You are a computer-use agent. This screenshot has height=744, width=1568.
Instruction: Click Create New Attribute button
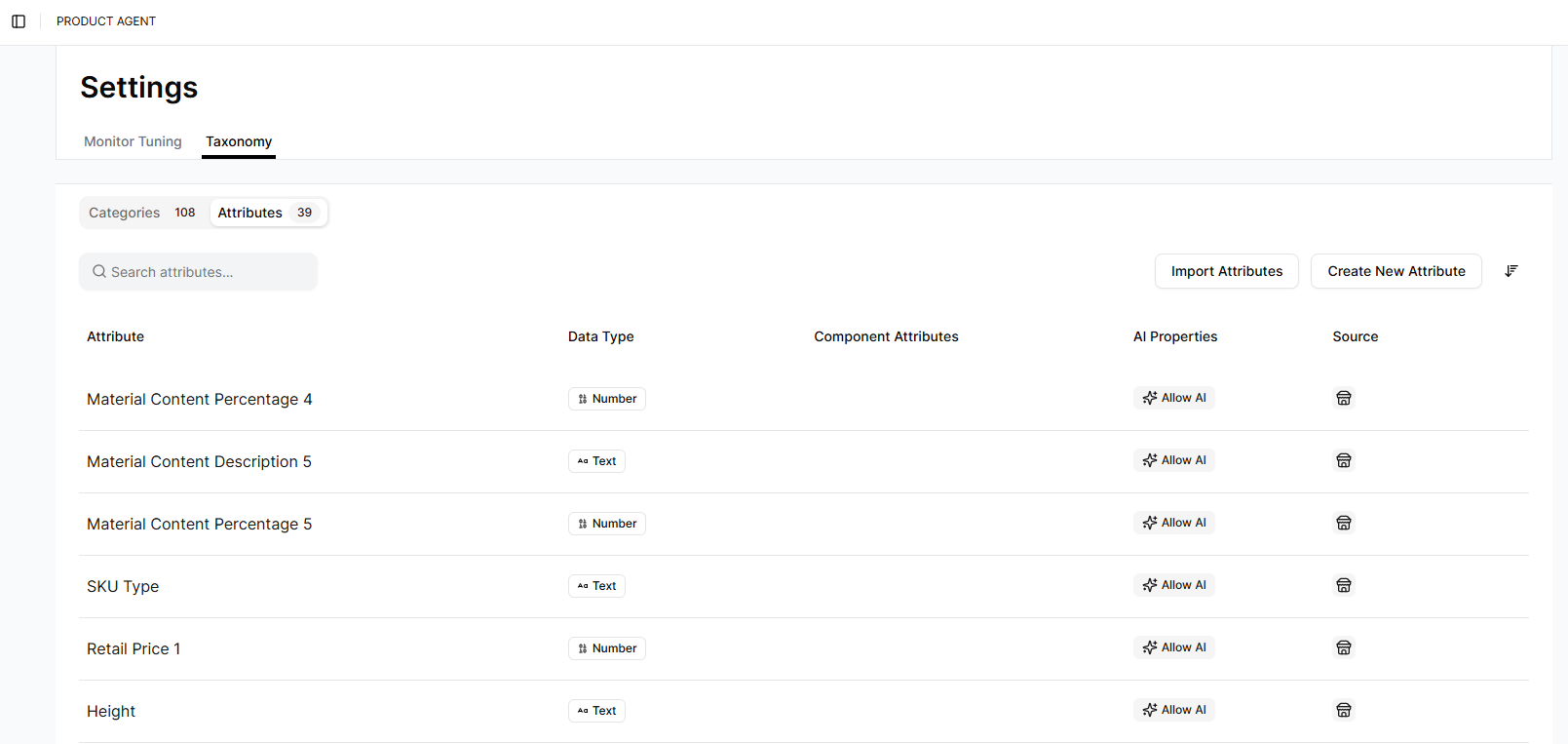pos(1396,271)
